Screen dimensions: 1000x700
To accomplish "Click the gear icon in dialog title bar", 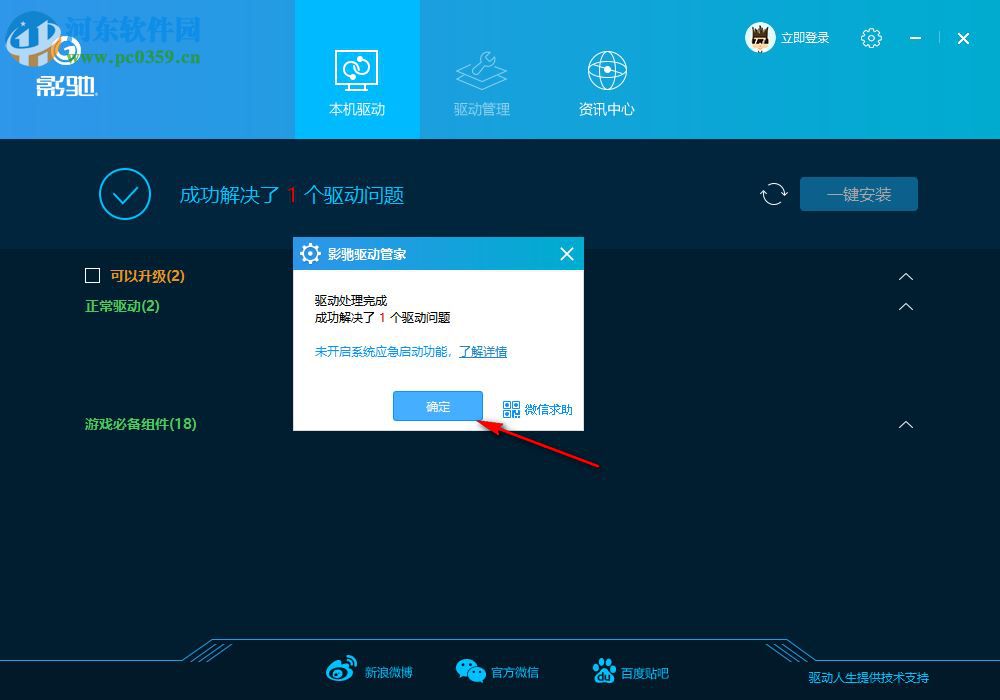I will tap(310, 253).
